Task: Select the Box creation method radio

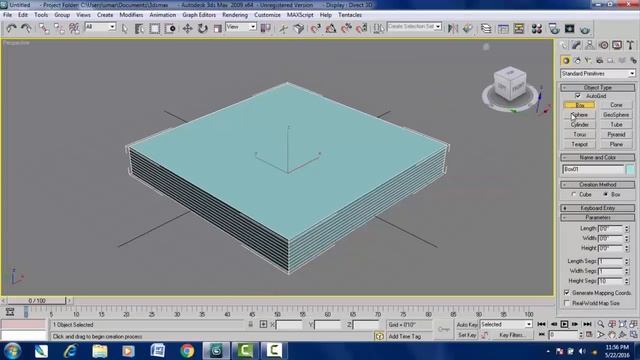Action: click(x=606, y=195)
